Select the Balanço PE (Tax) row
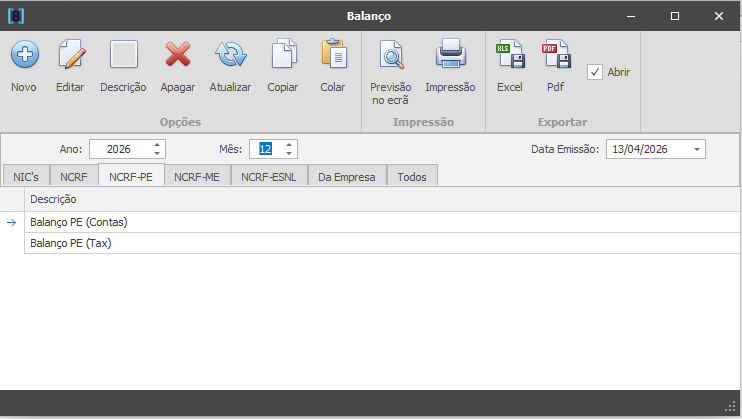This screenshot has width=742, height=419. click(70, 243)
